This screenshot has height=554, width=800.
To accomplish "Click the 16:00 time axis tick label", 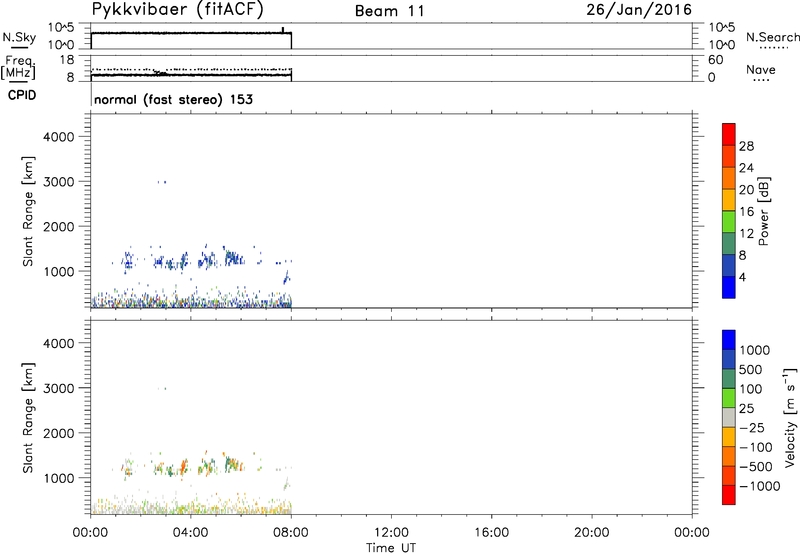I will pos(491,533).
